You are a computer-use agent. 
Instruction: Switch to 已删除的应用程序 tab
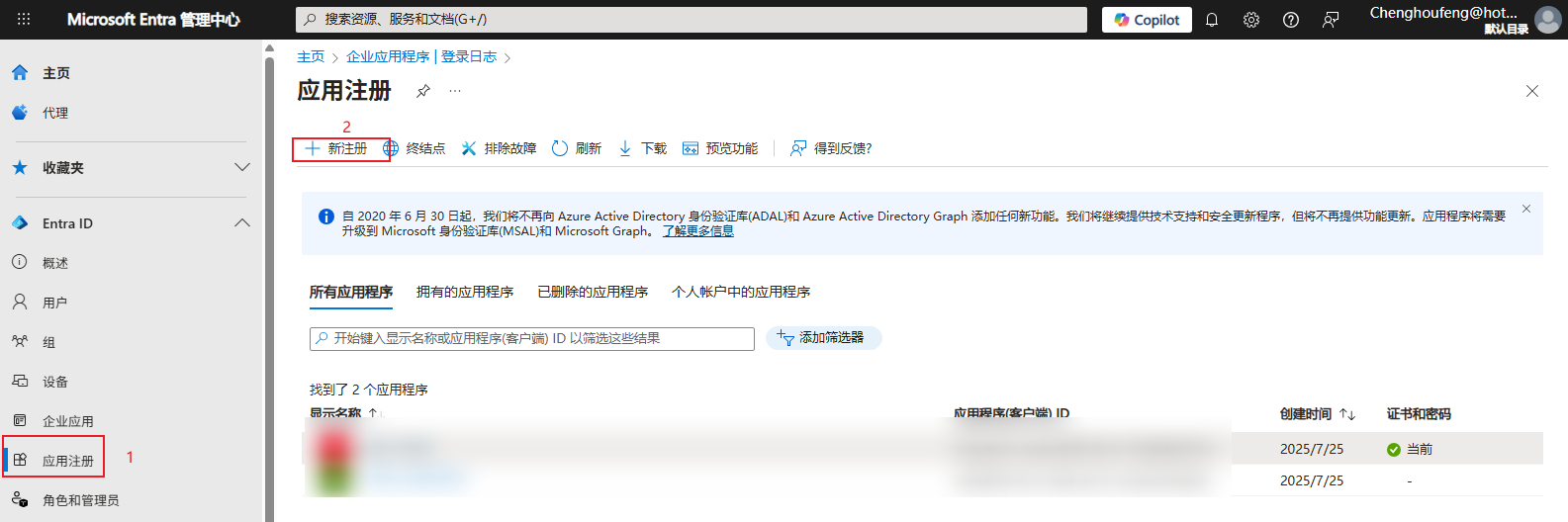tap(593, 292)
